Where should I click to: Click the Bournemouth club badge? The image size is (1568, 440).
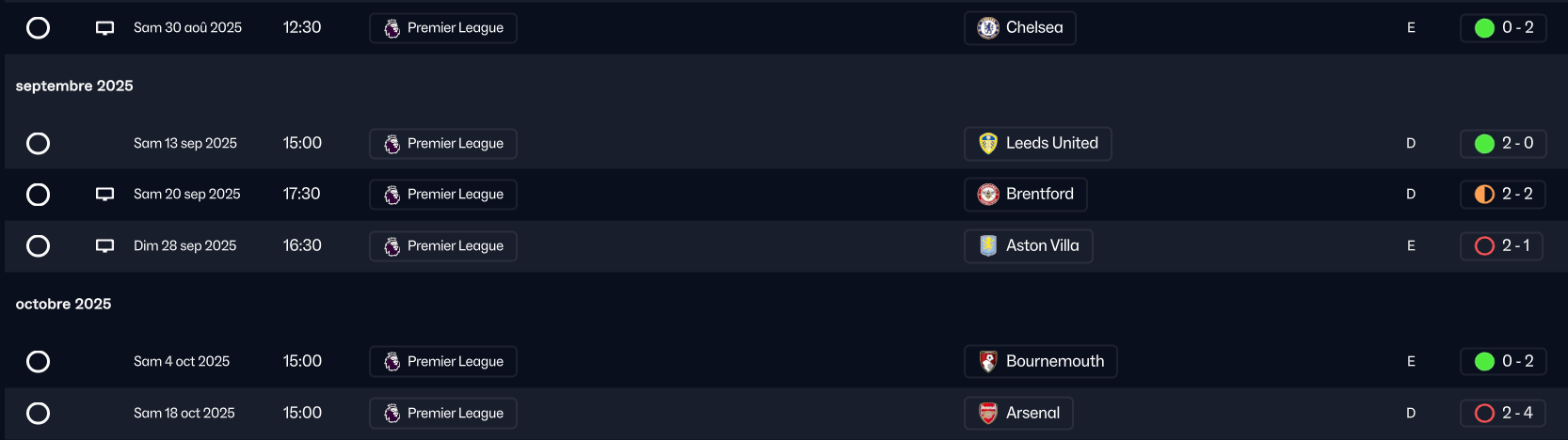point(987,361)
